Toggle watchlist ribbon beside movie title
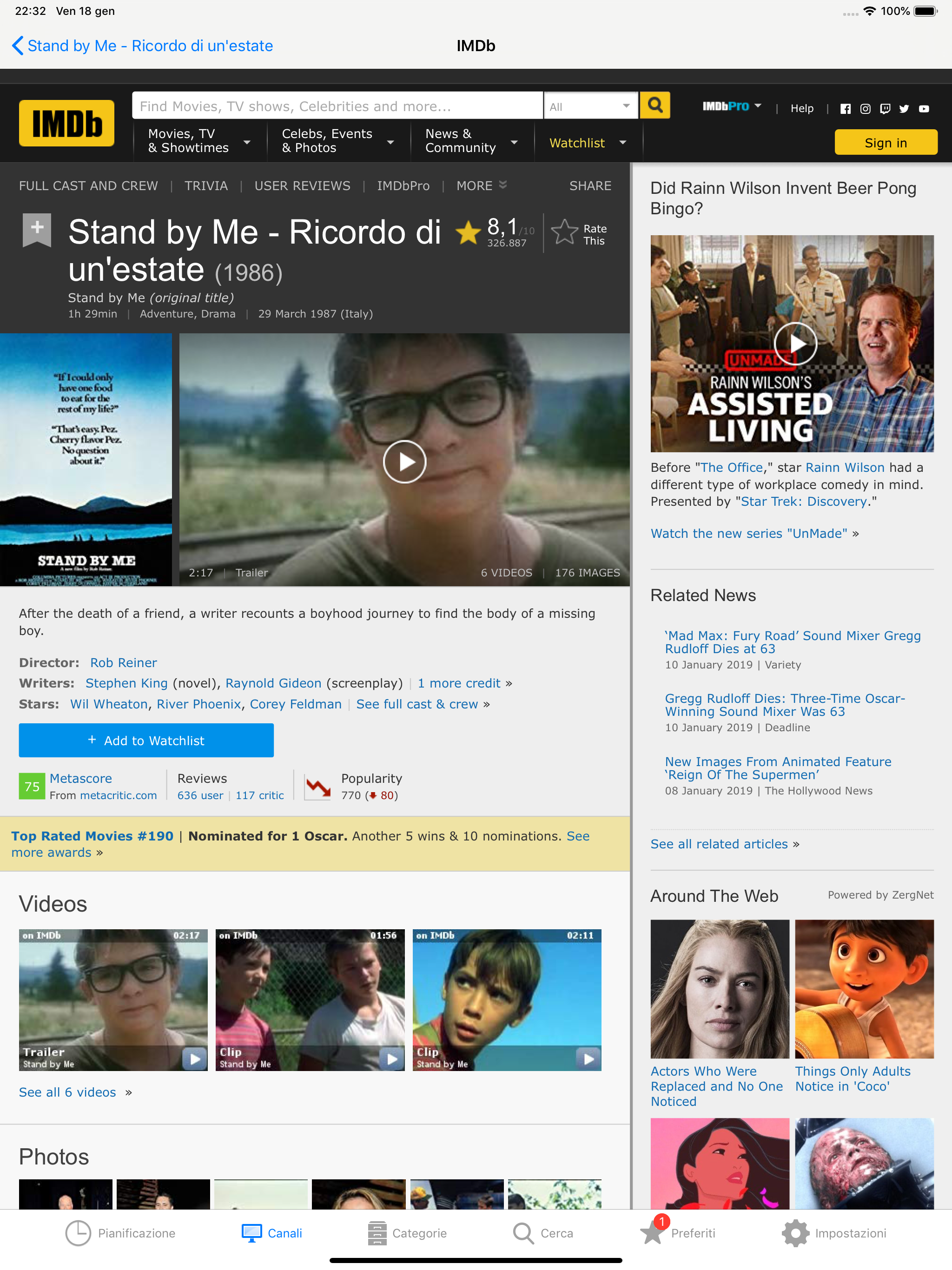The height and width of the screenshot is (1270, 952). point(37,229)
